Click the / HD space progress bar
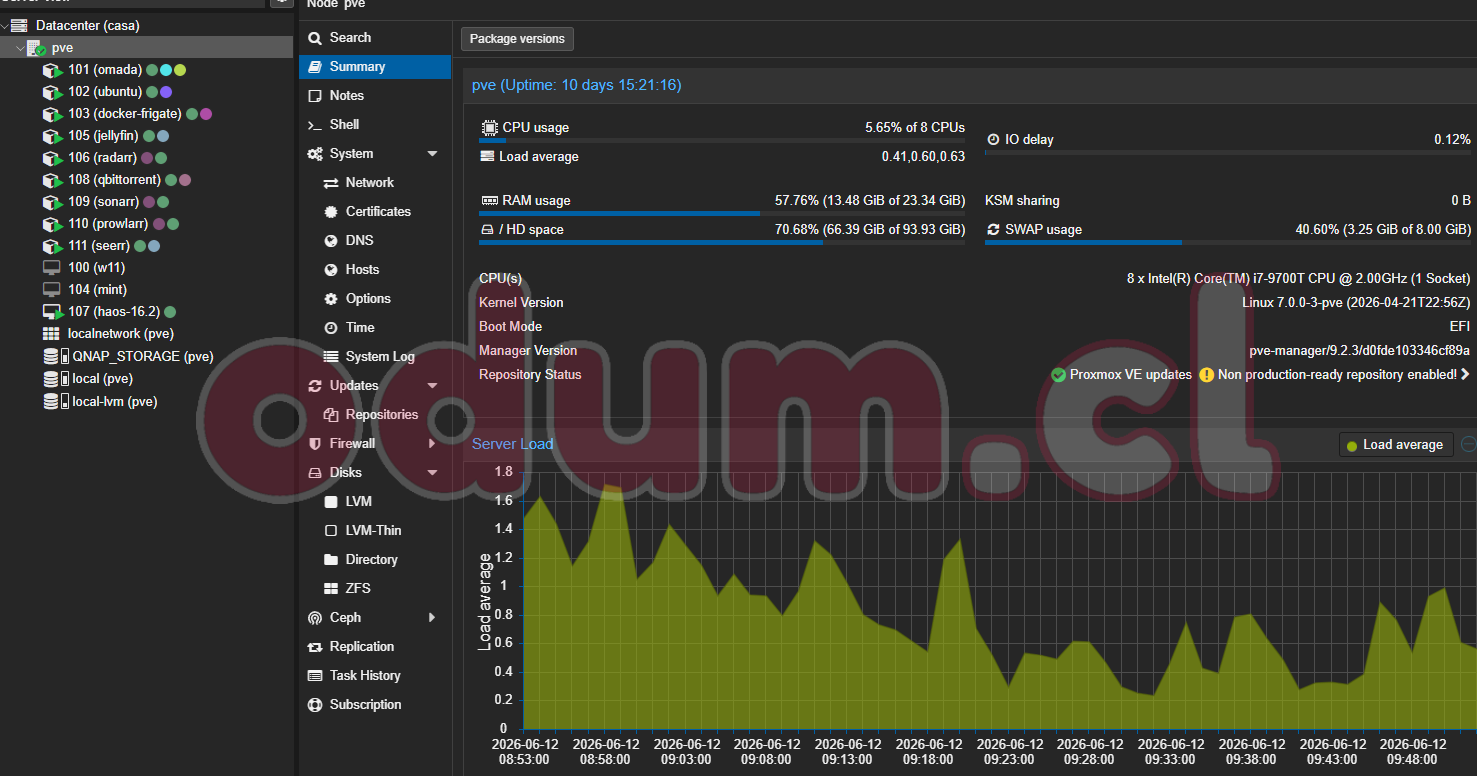This screenshot has width=1477, height=776. coord(722,242)
